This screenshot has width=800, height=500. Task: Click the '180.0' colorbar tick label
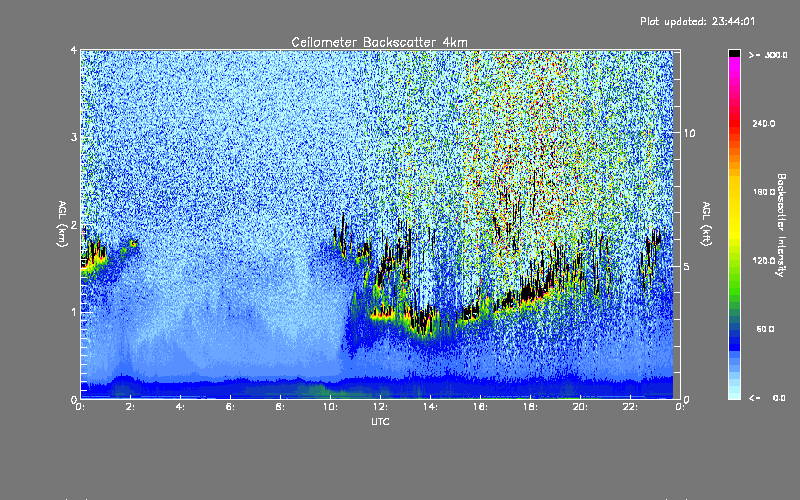764,192
